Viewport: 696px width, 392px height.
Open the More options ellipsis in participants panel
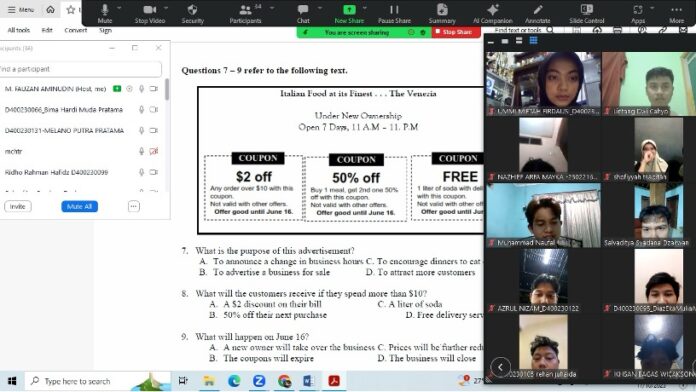[134, 206]
